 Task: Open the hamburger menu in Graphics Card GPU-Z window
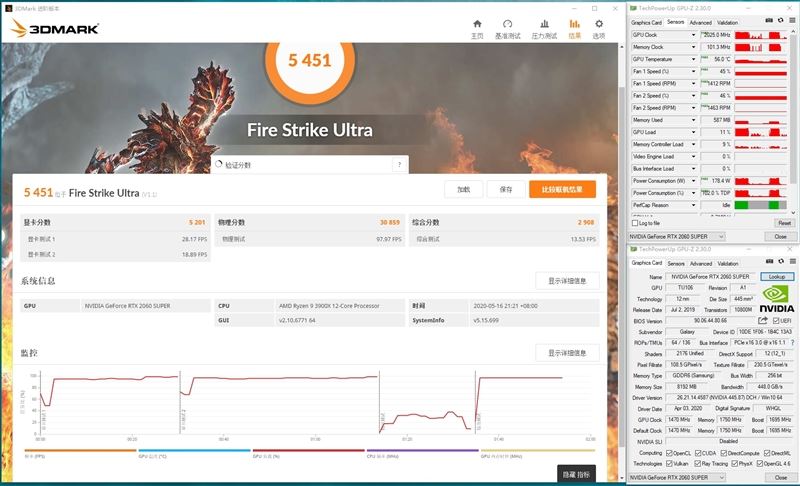point(792,261)
